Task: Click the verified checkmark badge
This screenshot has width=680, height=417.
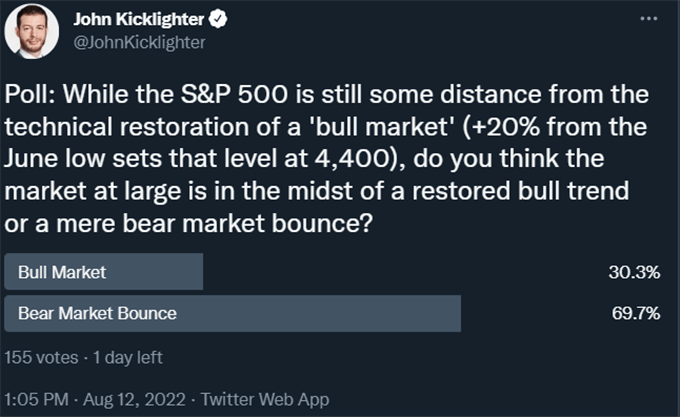Action: coord(218,19)
